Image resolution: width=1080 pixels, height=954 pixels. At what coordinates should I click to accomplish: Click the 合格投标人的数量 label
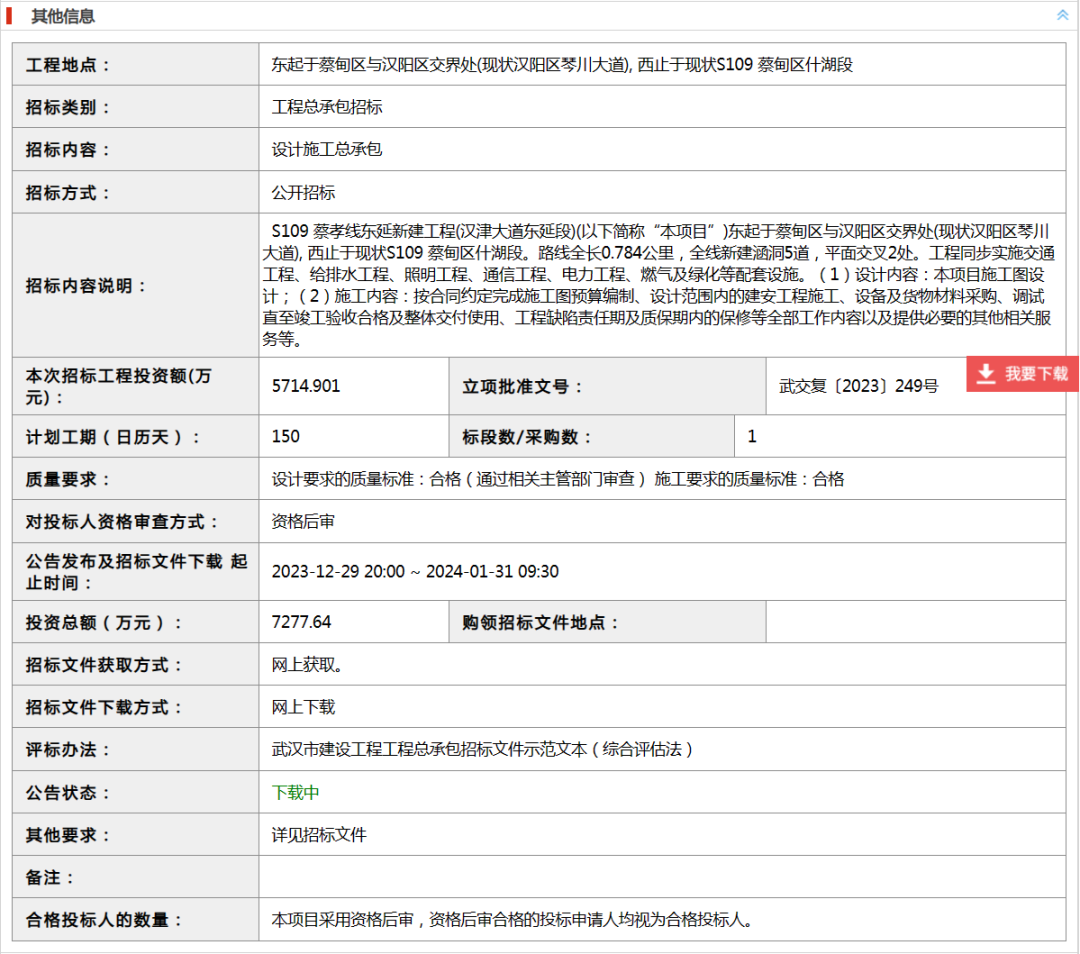[x=104, y=920]
